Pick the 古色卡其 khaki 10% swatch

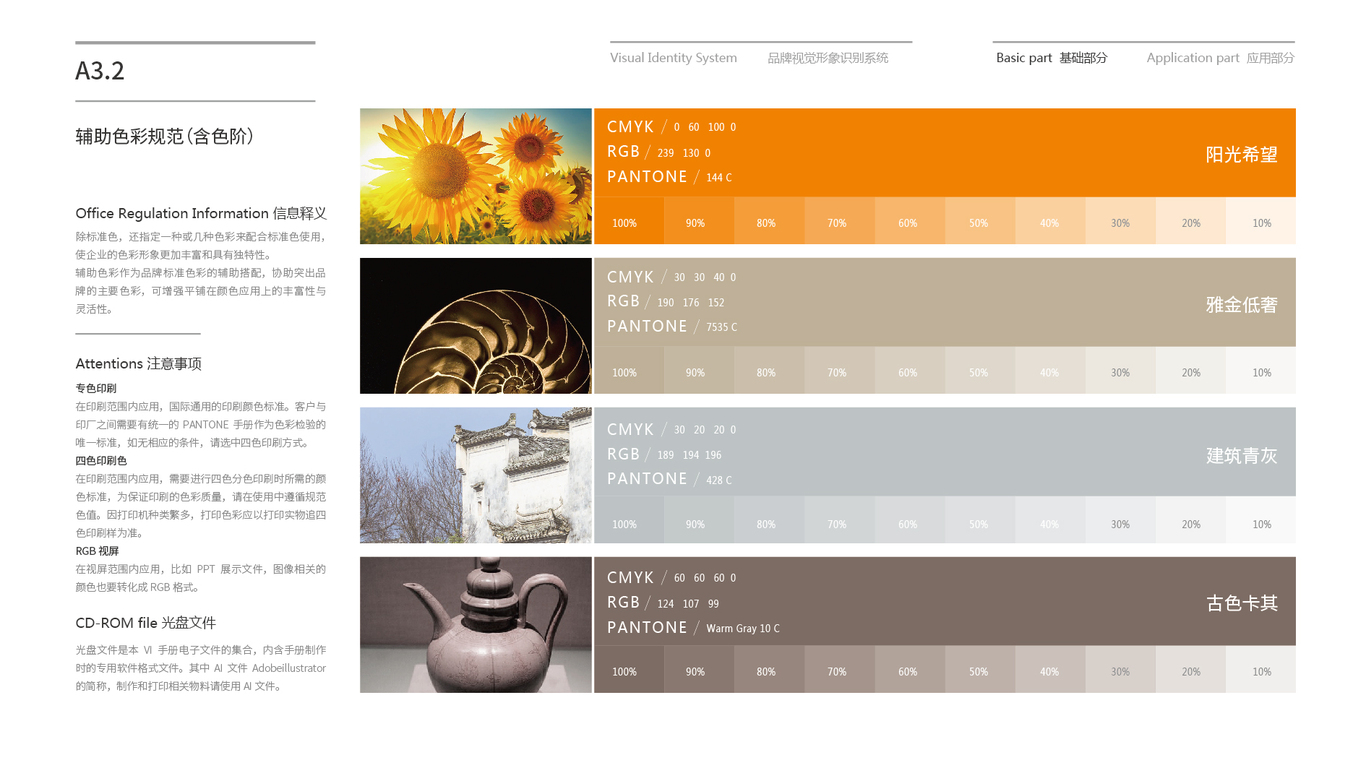[x=1261, y=669]
